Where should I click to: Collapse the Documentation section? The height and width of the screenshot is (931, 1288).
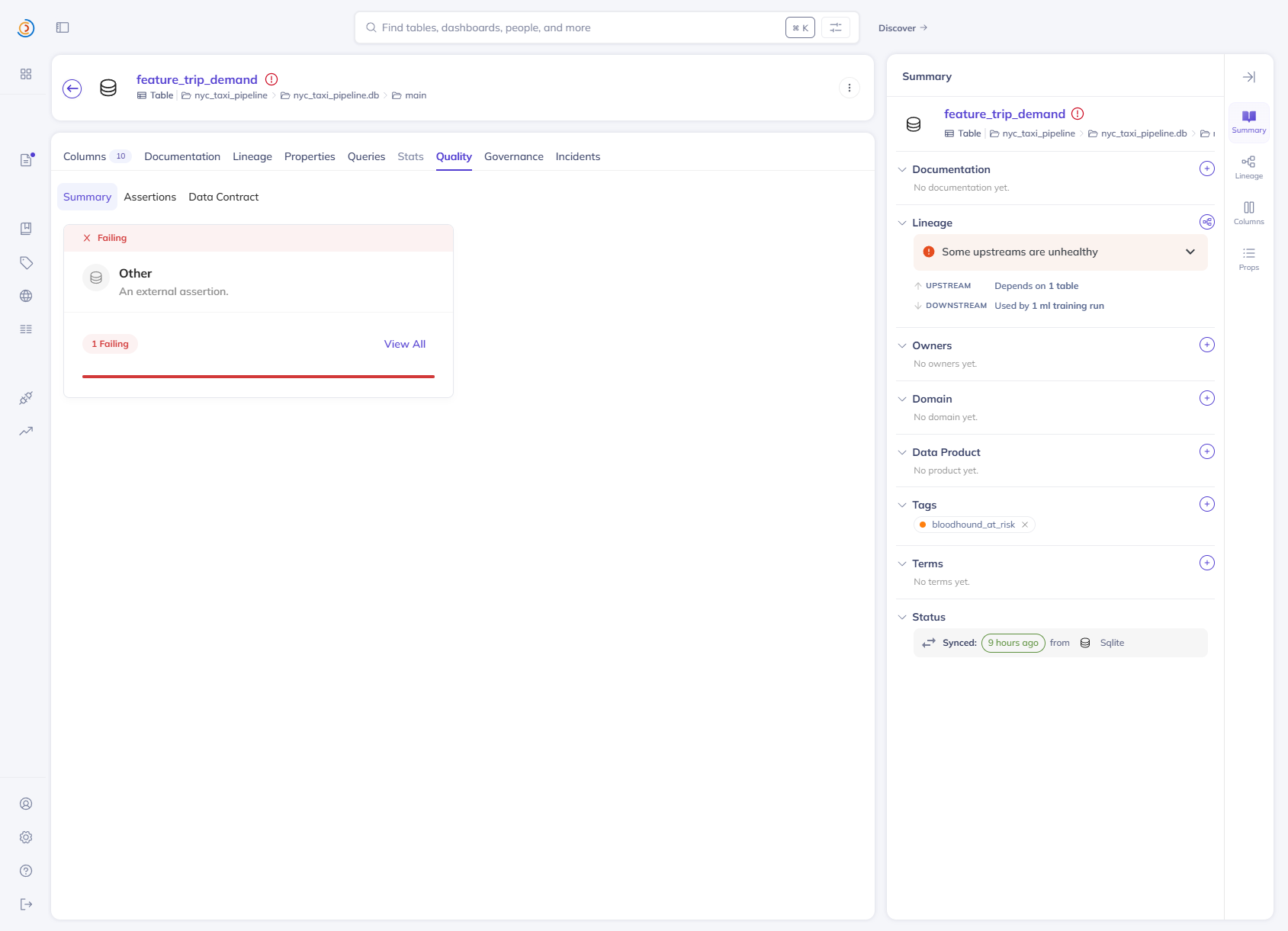click(x=902, y=169)
